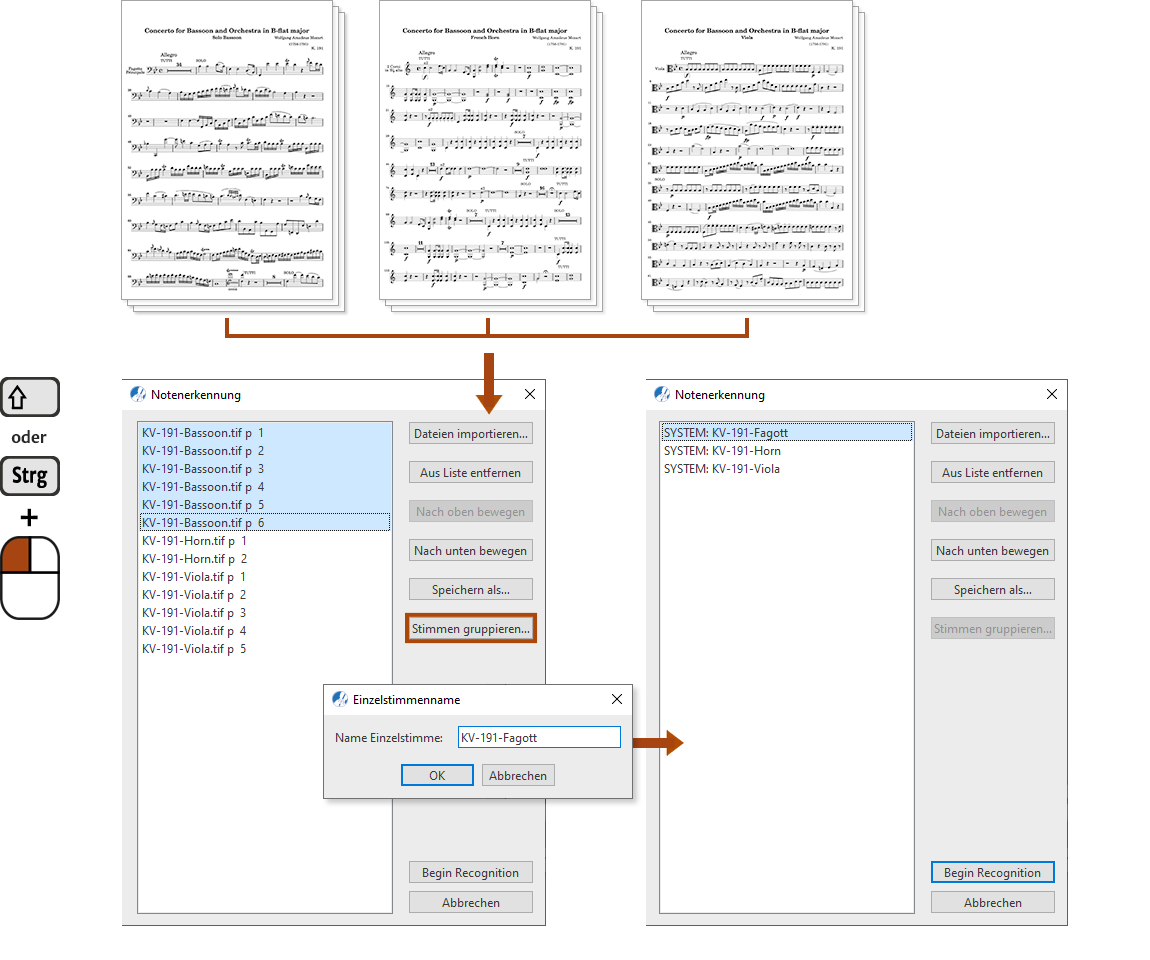Click 'Stimmen gruppieren...' highlighted button
Image resolution: width=1150 pixels, height=960 pixels.
(470, 629)
